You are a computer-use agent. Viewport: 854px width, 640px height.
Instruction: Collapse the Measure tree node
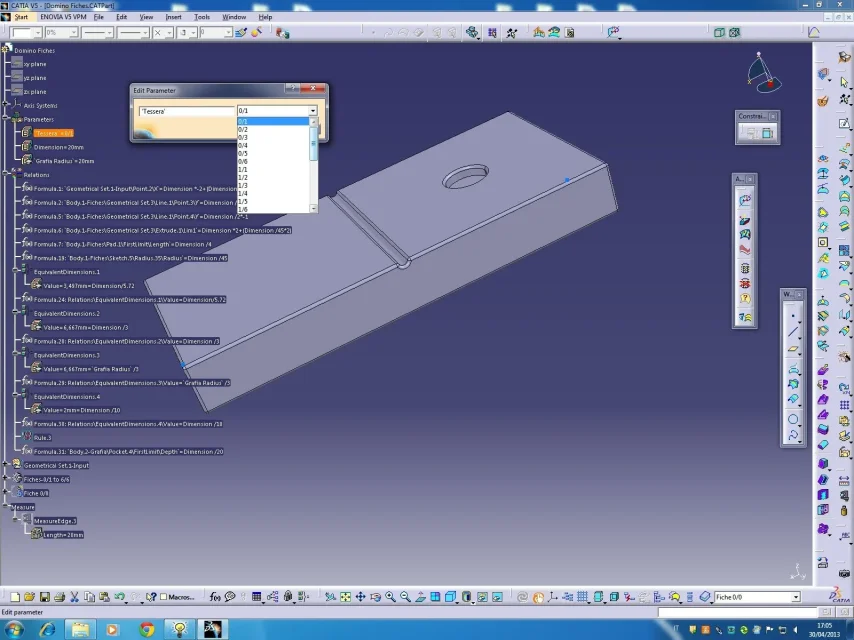(x=5, y=505)
